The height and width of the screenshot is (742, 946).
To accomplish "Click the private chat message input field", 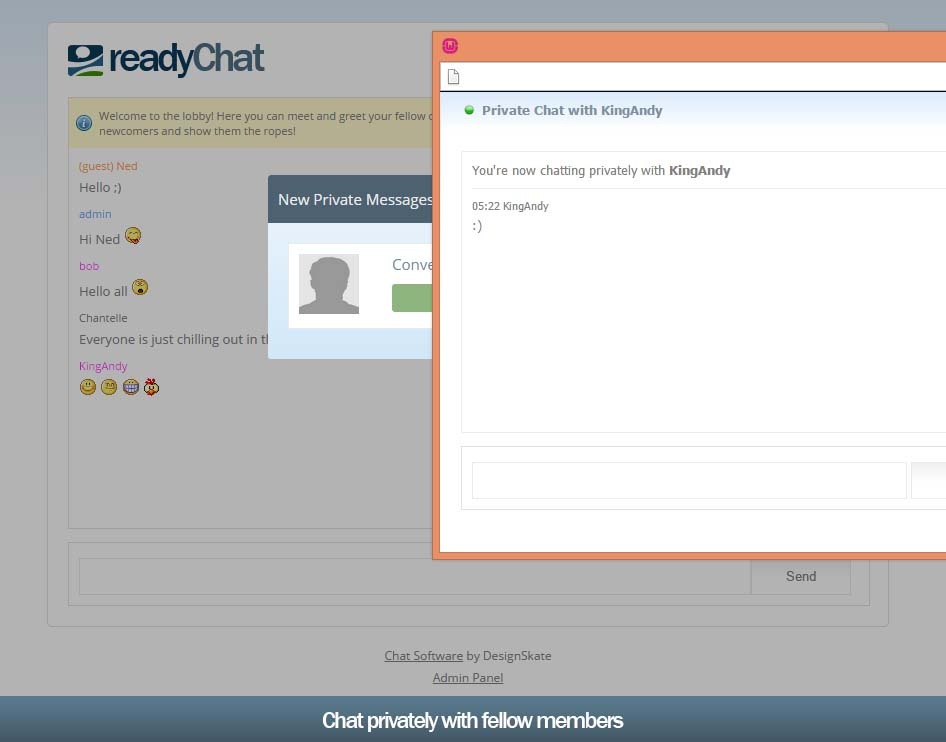I will [689, 480].
